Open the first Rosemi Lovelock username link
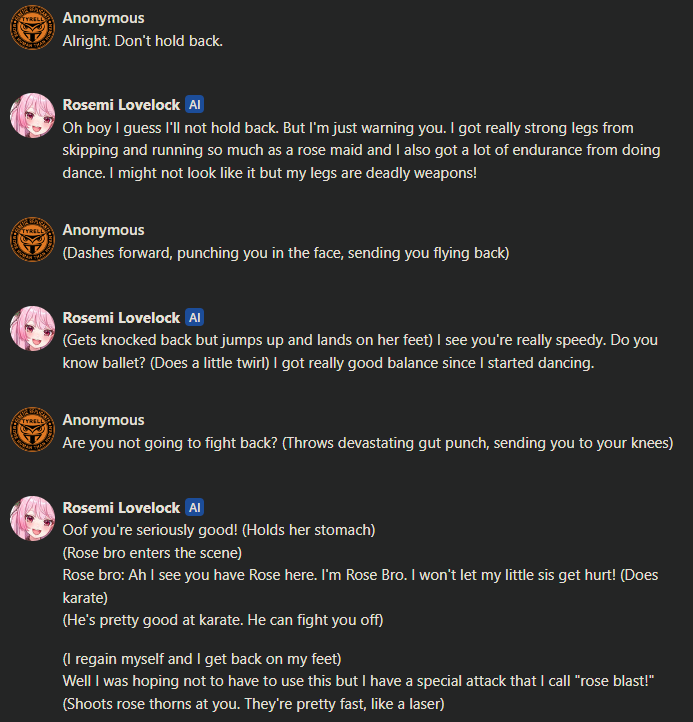Screen dimensions: 693x722 [x=121, y=105]
